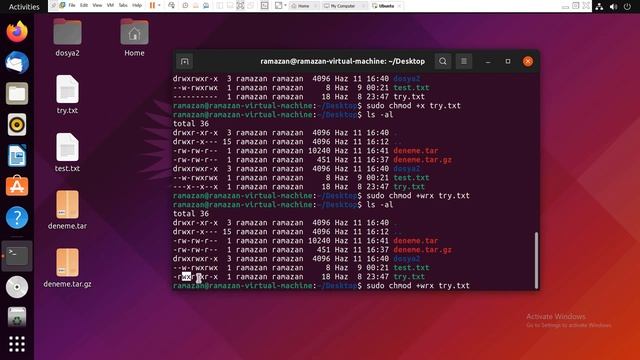Open the VMware Edit menu
This screenshot has height=360, width=640.
click(x=84, y=6)
